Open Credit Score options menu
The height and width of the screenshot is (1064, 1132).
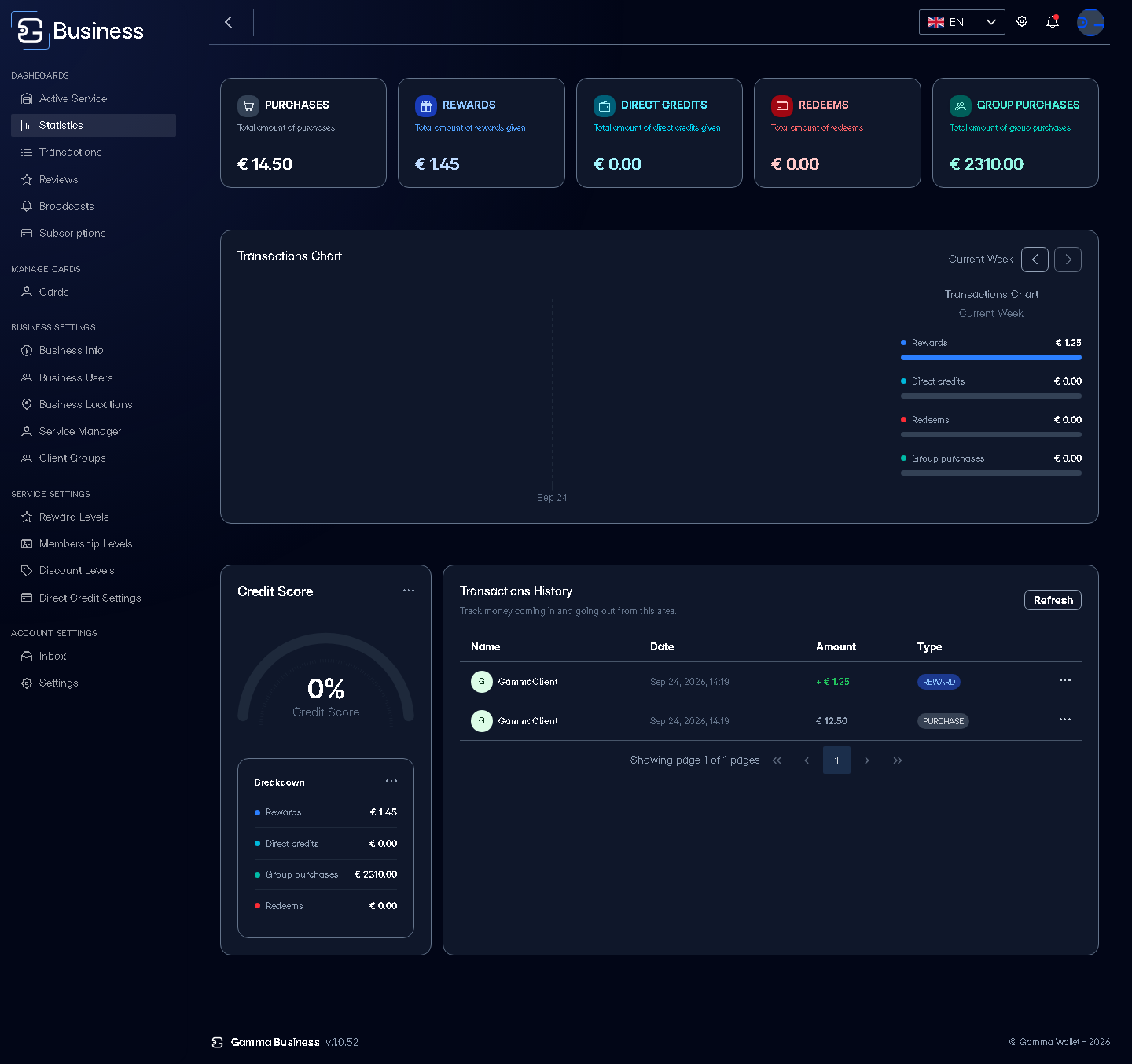pyautogui.click(x=409, y=591)
